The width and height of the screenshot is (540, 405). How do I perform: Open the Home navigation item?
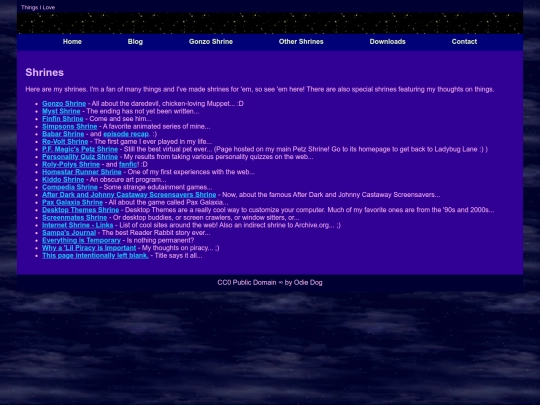coord(72,42)
